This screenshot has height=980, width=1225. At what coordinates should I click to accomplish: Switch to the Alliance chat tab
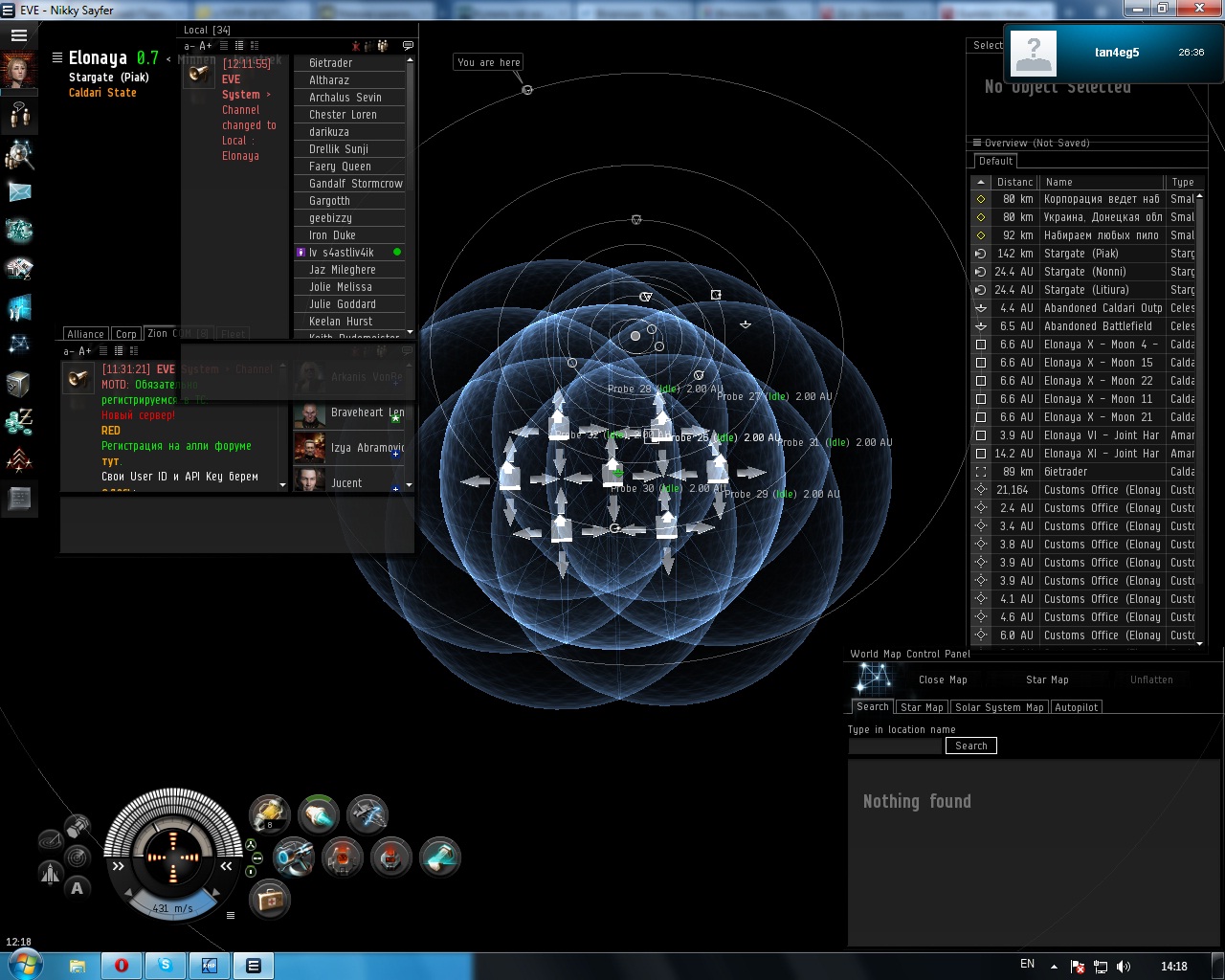pyautogui.click(x=85, y=334)
